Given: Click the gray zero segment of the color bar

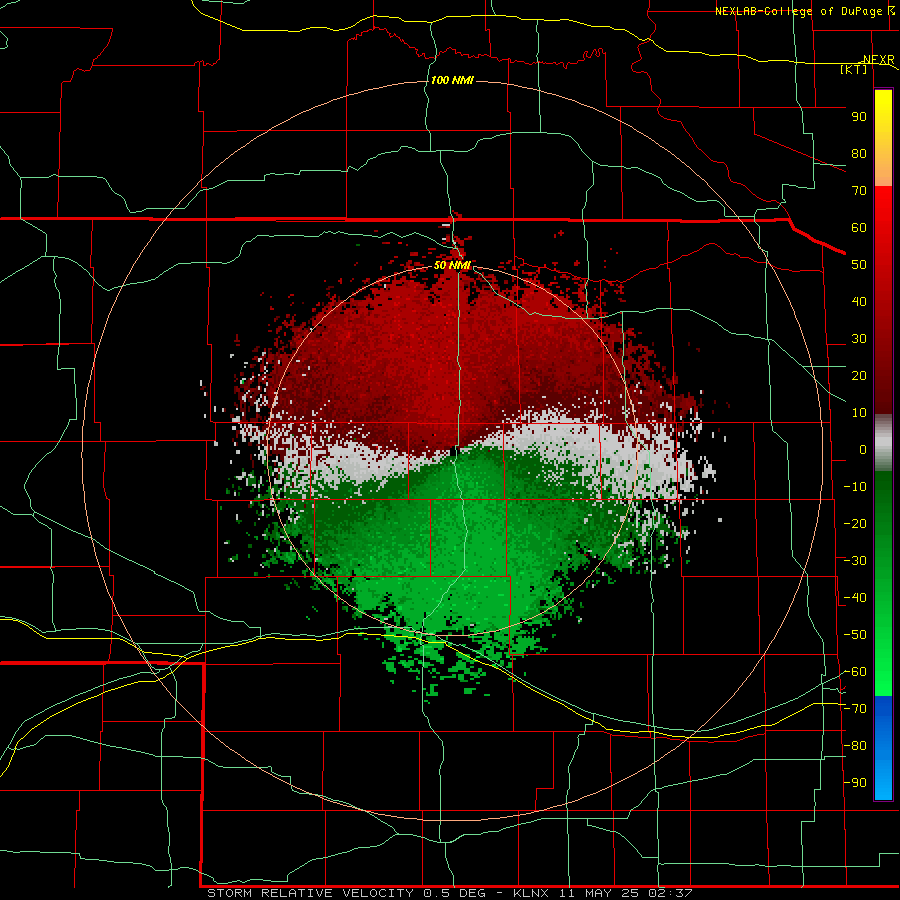Looking at the screenshot, I should pyautogui.click(x=883, y=442).
